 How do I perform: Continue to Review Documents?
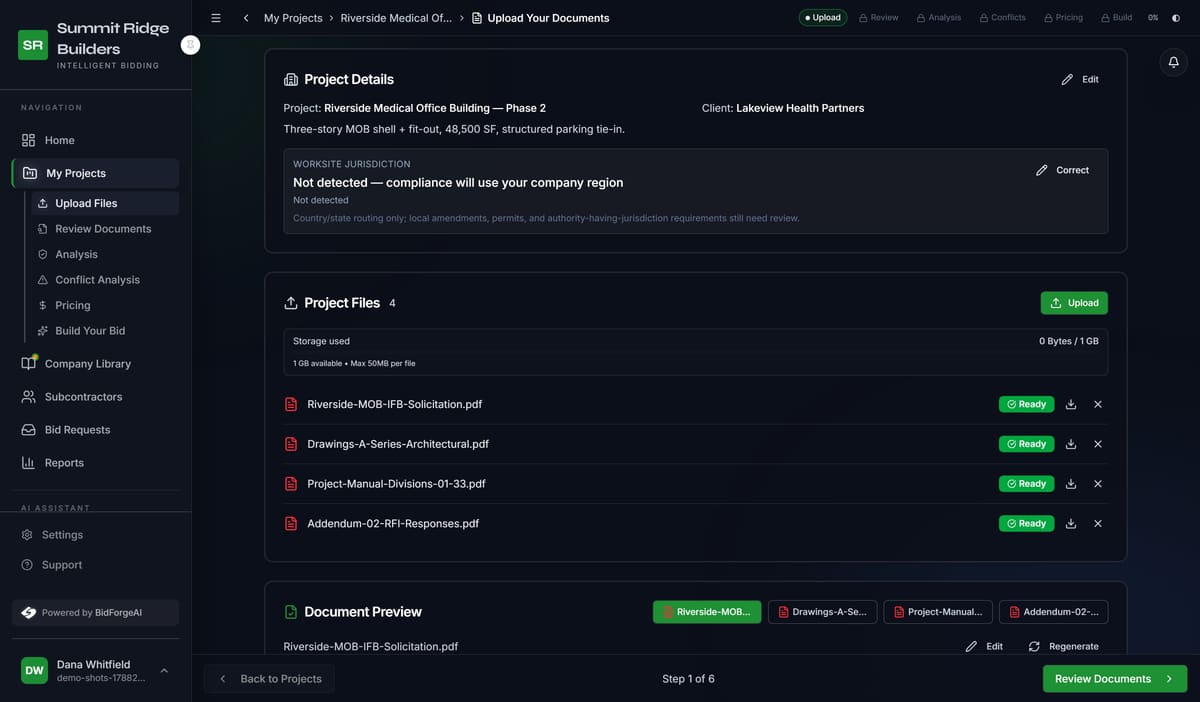[x=1115, y=679]
